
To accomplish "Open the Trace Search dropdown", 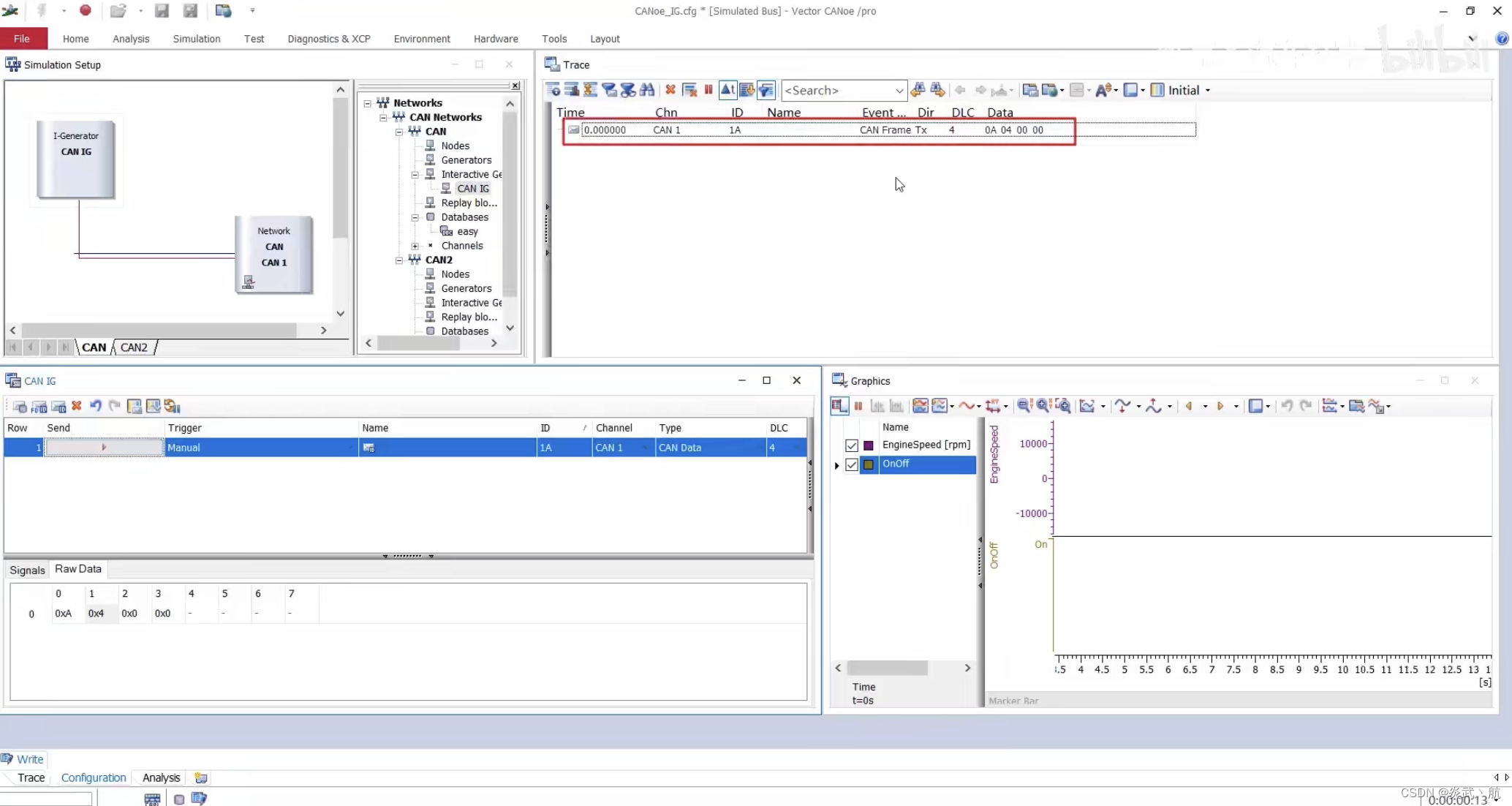I will tap(899, 90).
